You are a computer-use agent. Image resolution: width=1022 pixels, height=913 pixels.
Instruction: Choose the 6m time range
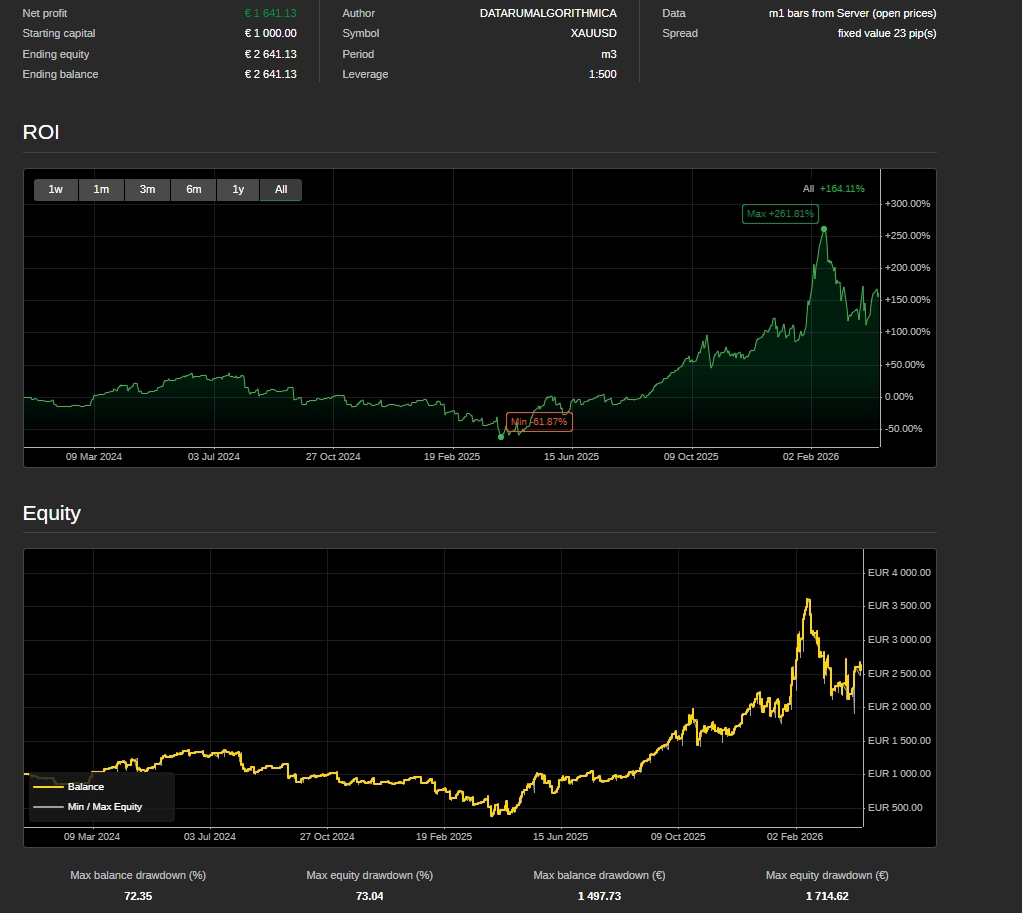tap(193, 190)
